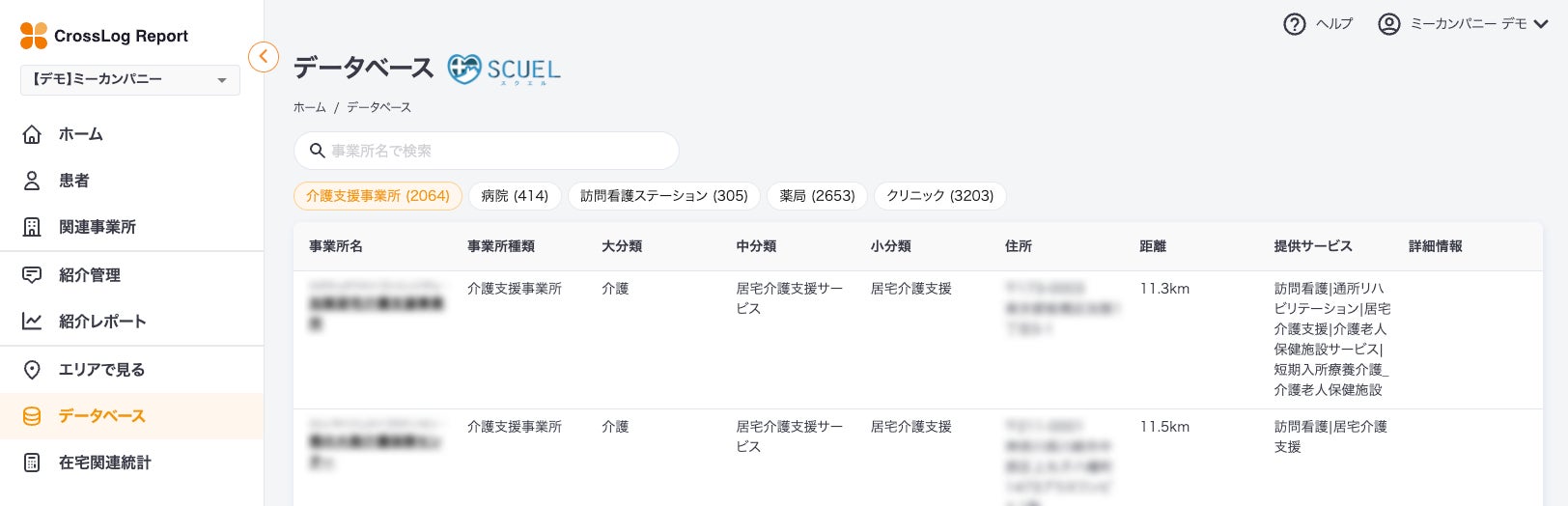Show the クリニック (3203) category
Image resolution: width=1568 pixels, height=506 pixels.
click(939, 196)
